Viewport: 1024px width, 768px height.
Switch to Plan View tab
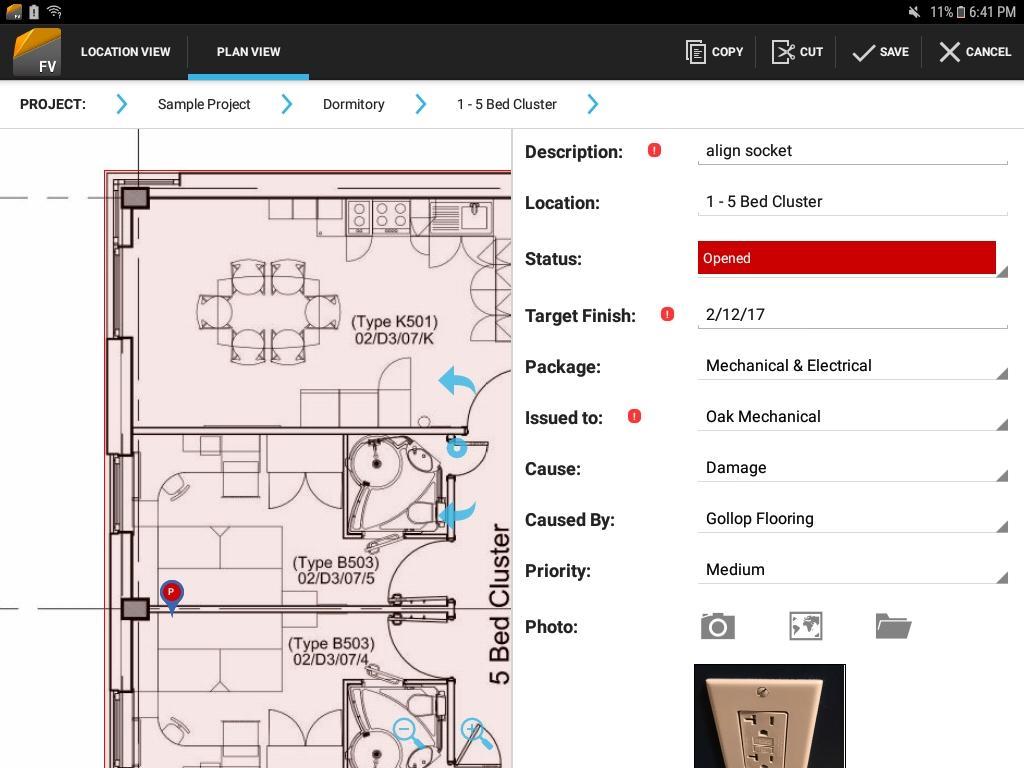tap(248, 52)
